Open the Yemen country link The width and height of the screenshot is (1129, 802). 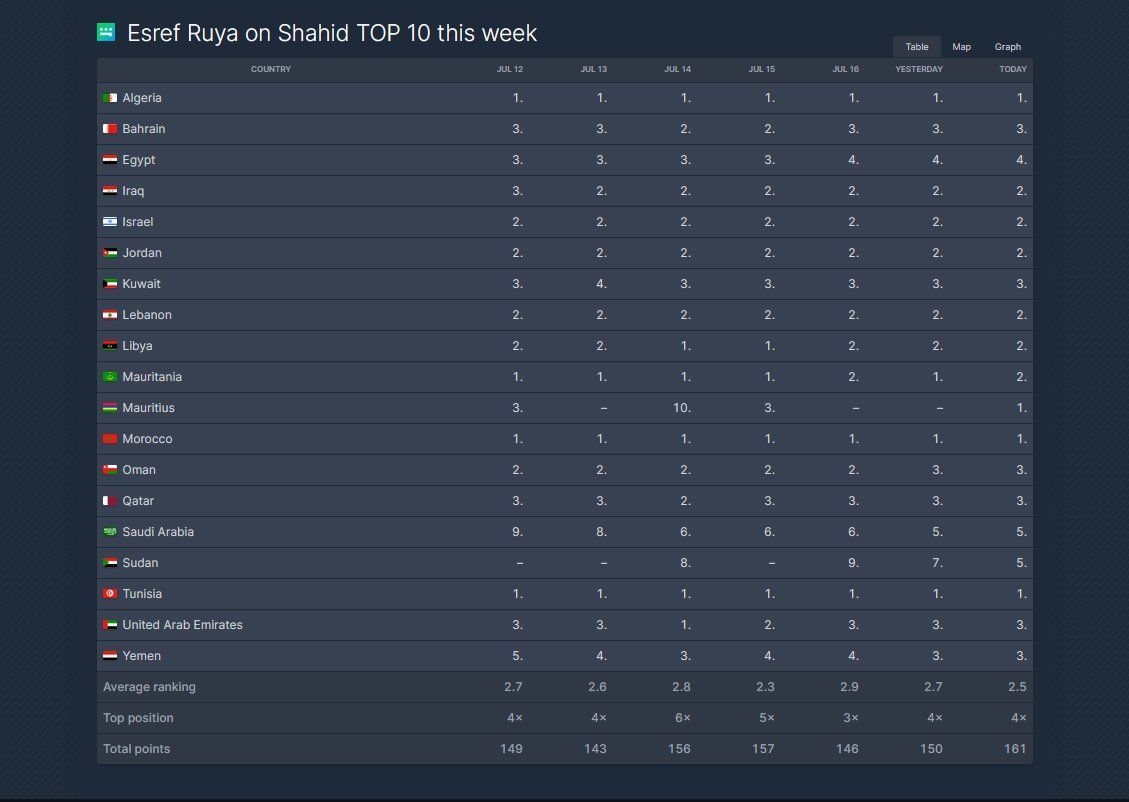[141, 656]
